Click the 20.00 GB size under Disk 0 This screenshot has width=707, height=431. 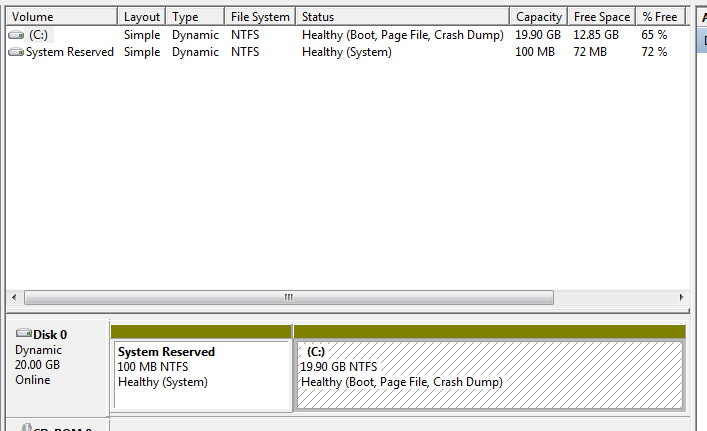point(37,365)
